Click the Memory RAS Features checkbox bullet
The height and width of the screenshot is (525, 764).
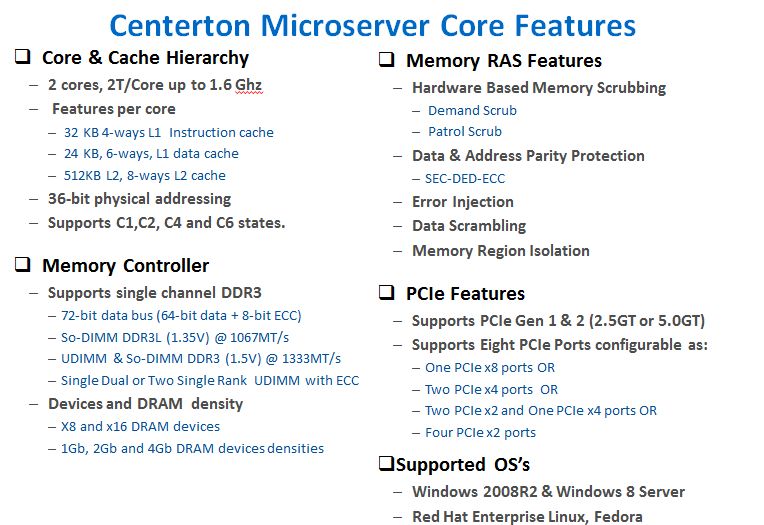pyautogui.click(x=386, y=59)
